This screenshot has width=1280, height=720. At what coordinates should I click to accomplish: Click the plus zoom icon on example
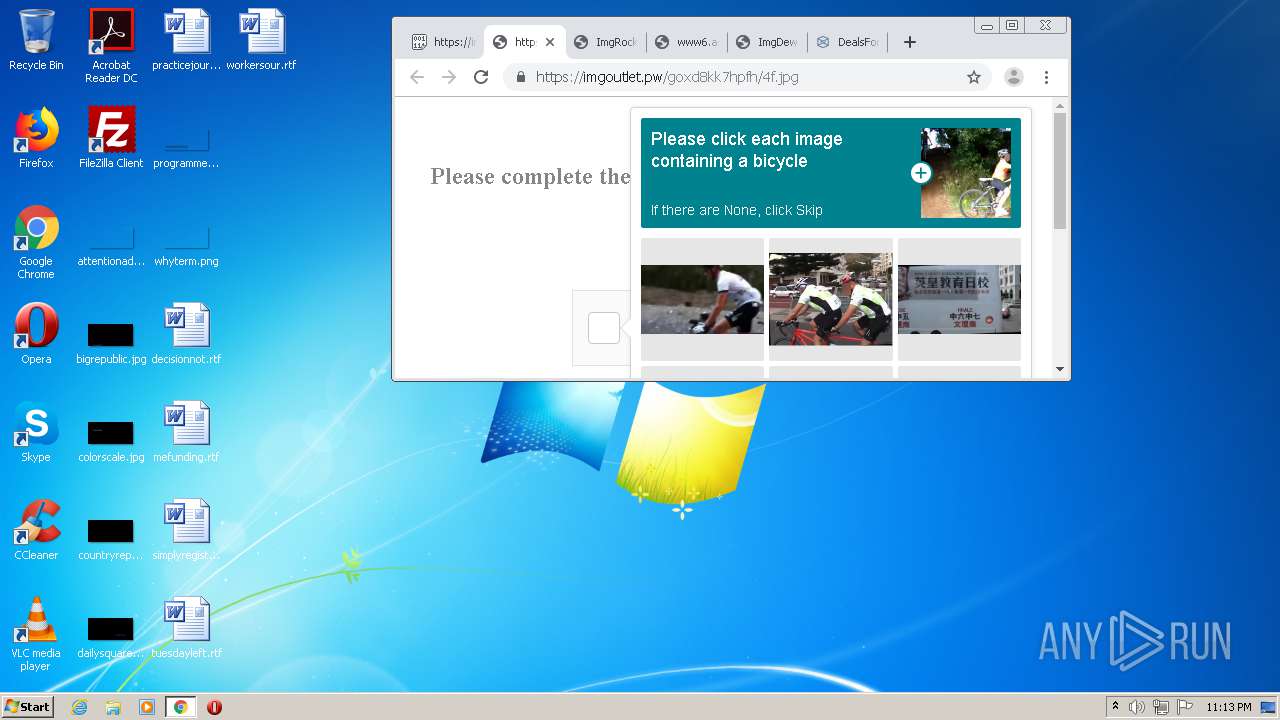click(921, 173)
